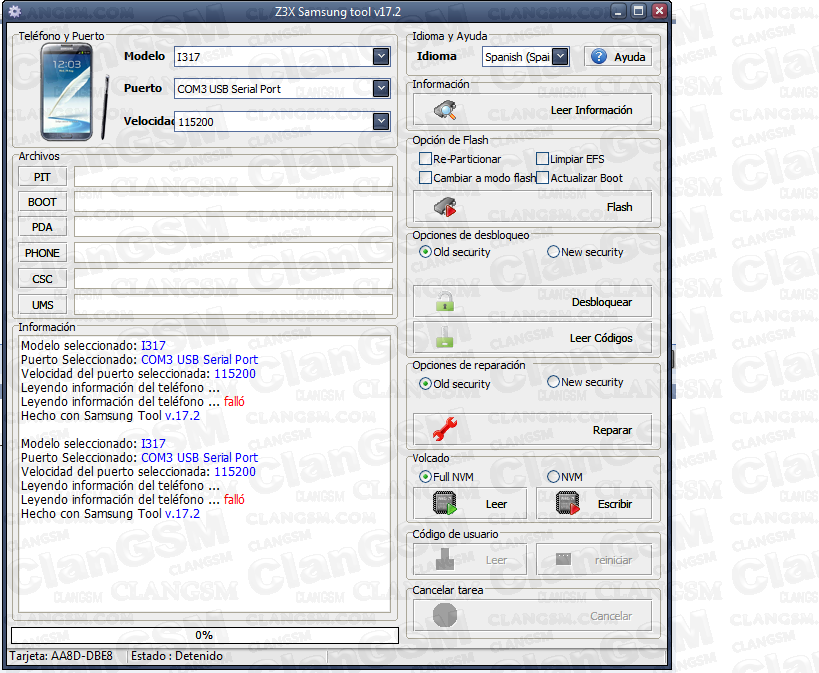The image size is (819, 673).
Task: Open the Velocidad dropdown arrow
Action: click(x=381, y=122)
